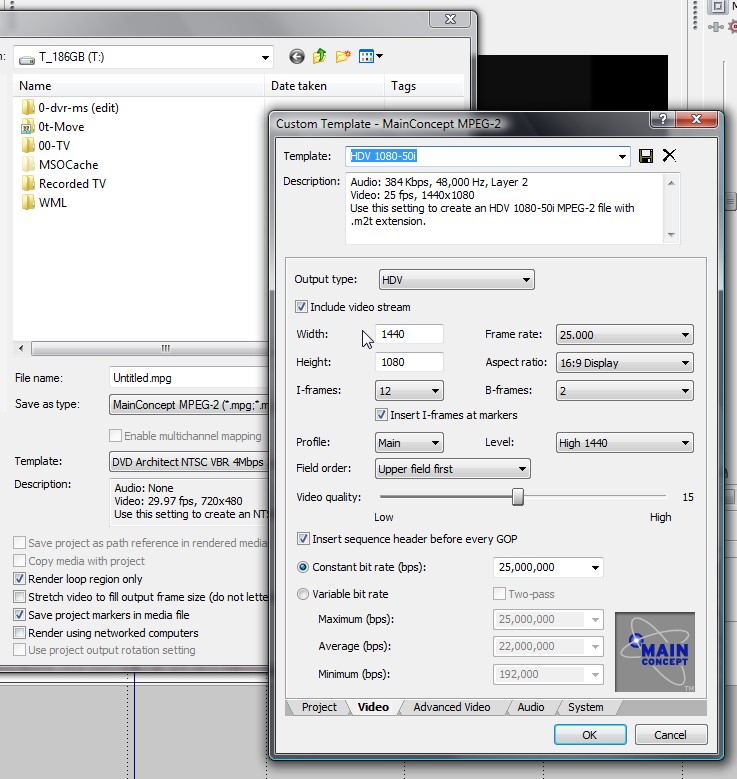This screenshot has height=779, width=737.
Task: Go up one folder level icon
Action: coord(320,56)
